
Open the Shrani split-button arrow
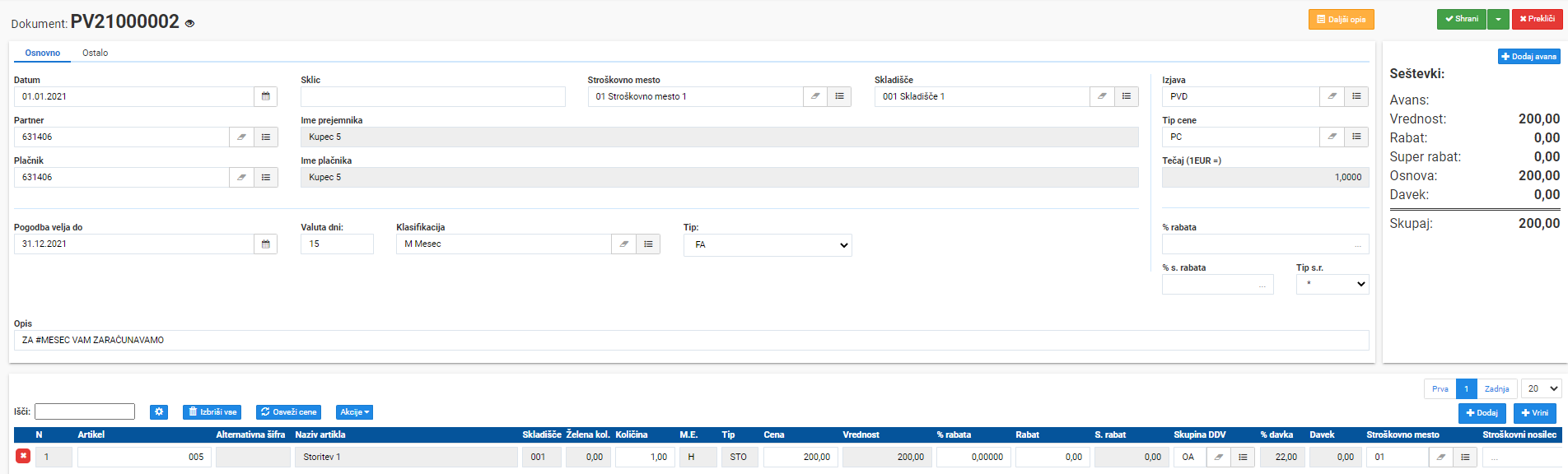[x=1498, y=19]
